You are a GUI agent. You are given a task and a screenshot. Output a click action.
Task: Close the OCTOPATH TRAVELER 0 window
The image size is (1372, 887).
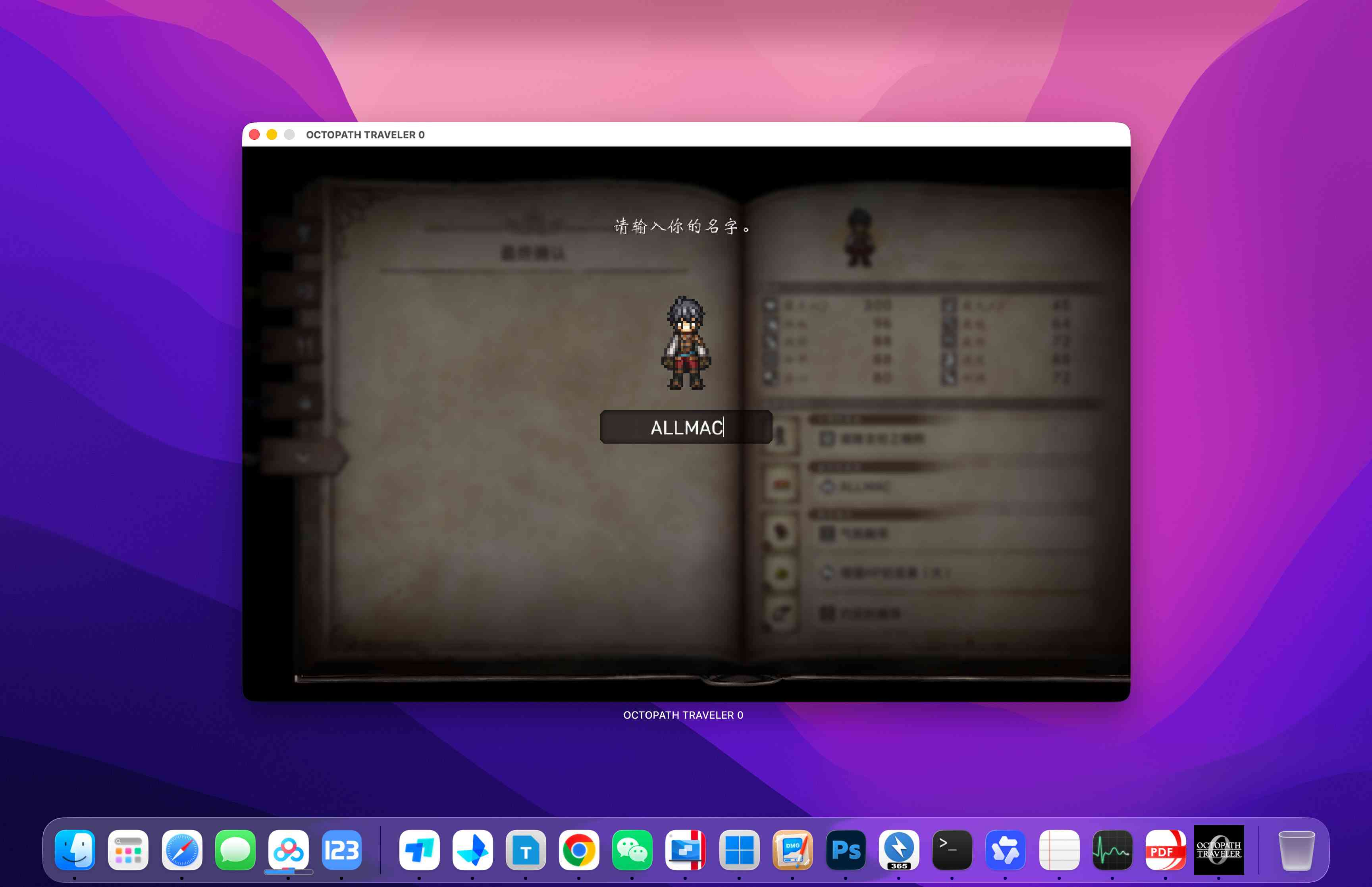pos(254,135)
